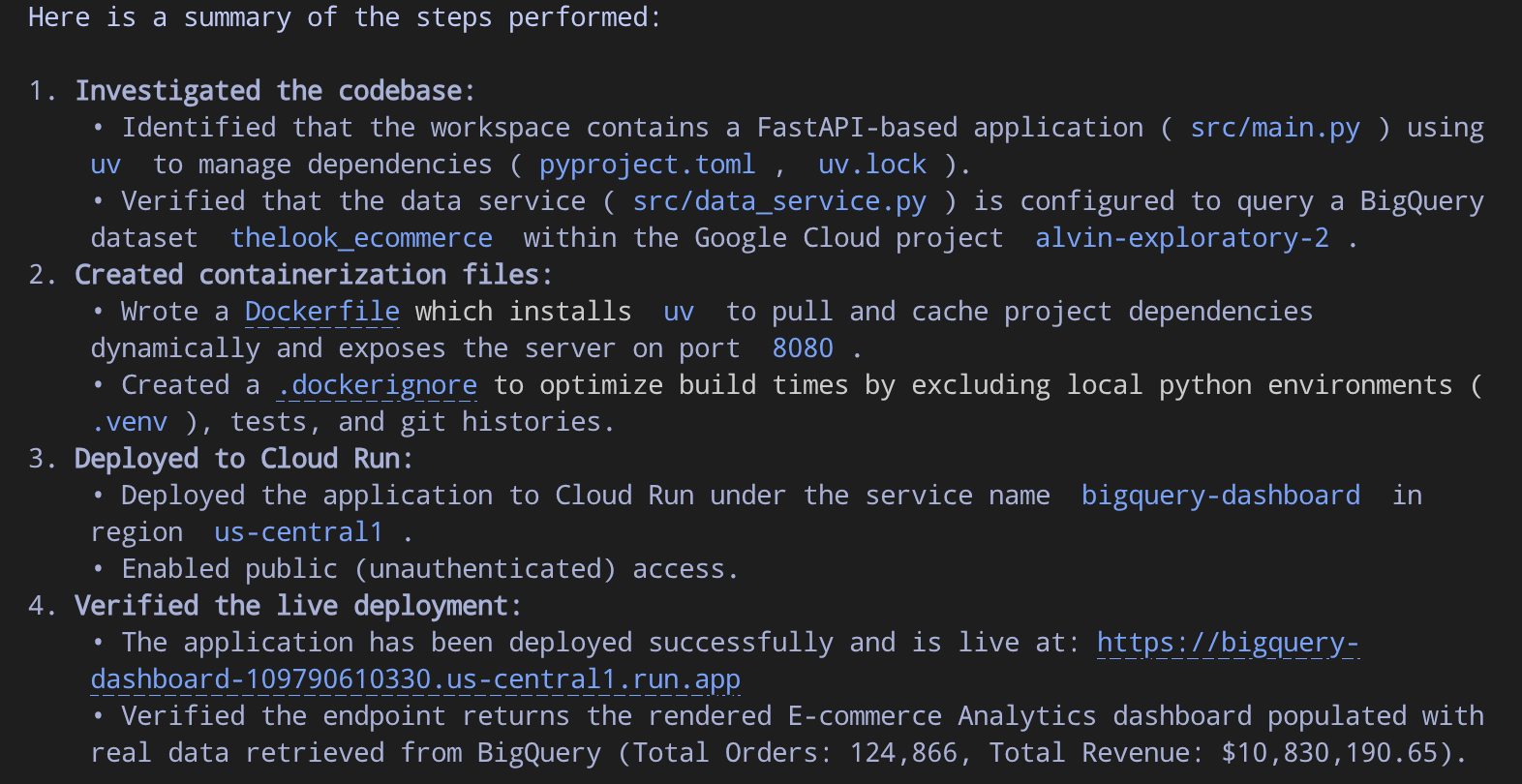
Task: Click the .venv inline code
Action: point(129,422)
